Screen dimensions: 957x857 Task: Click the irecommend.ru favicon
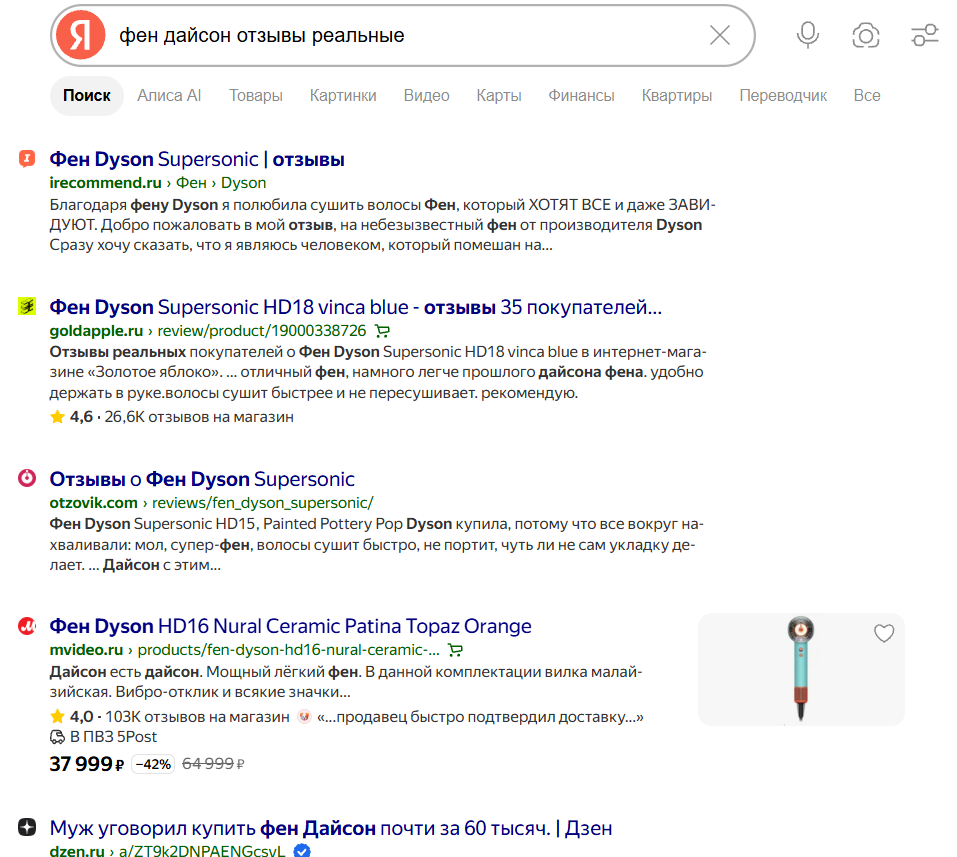point(27,159)
